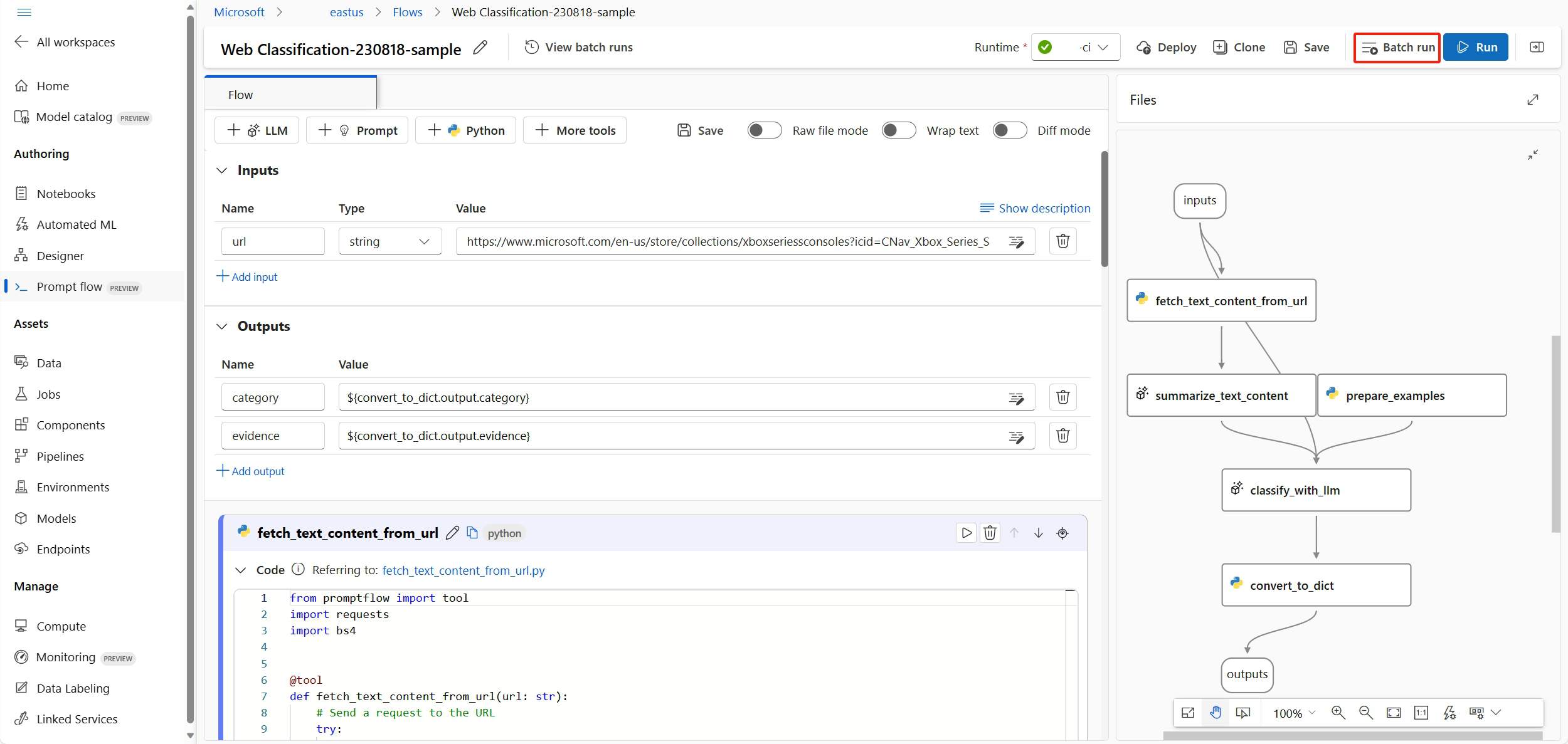This screenshot has width=1568, height=744.
Task: Toggle Wrap text switch
Action: click(899, 130)
